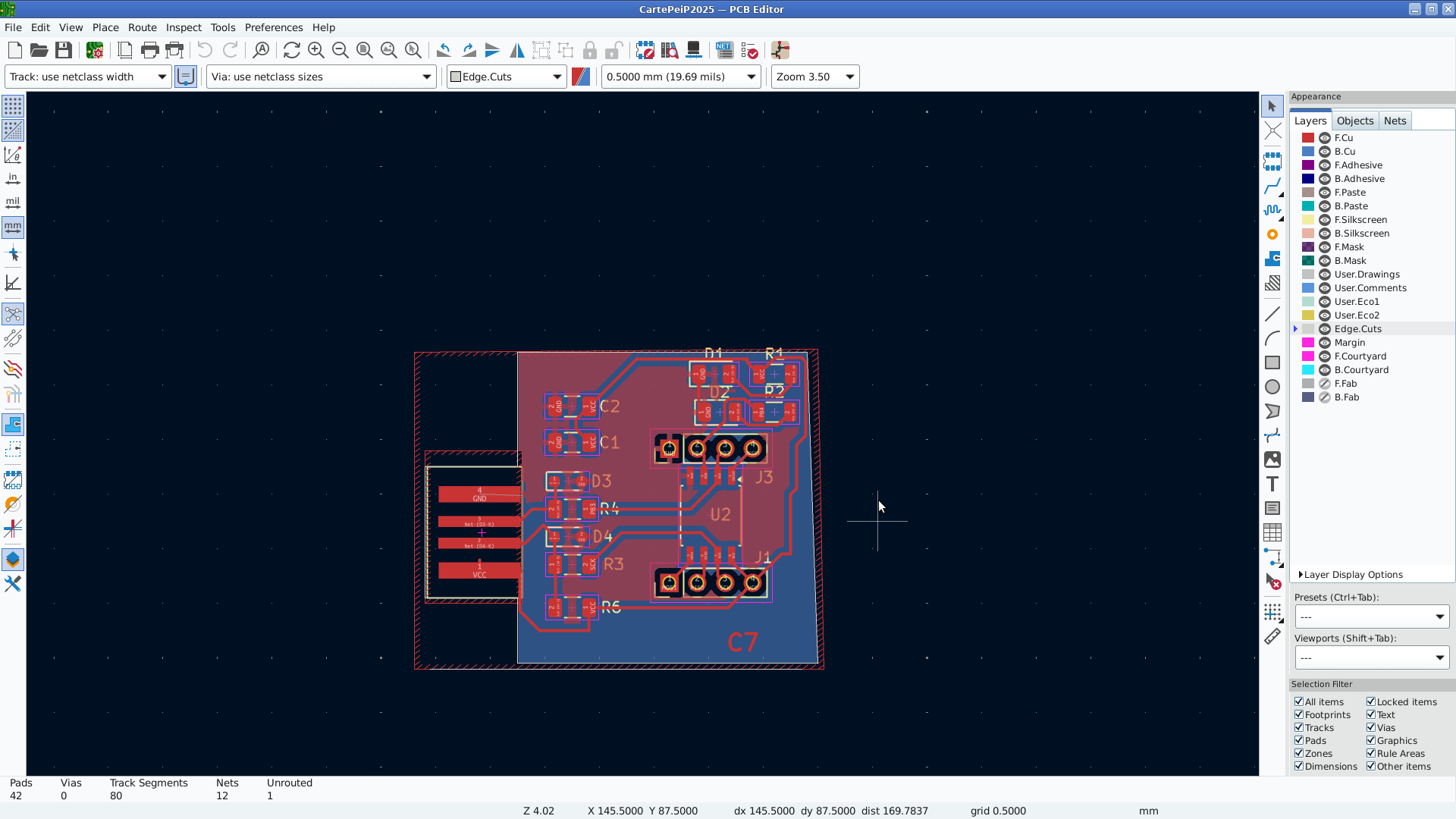This screenshot has width=1456, height=819.
Task: Click the Save board icon
Action: [64, 51]
